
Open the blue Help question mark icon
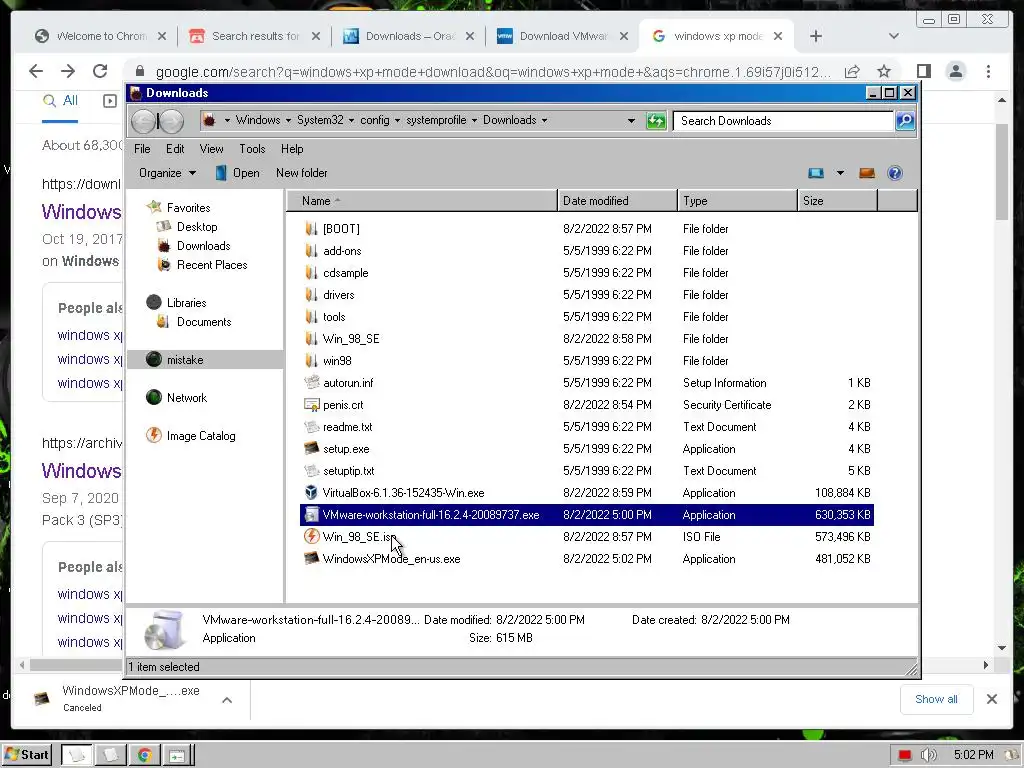895,173
